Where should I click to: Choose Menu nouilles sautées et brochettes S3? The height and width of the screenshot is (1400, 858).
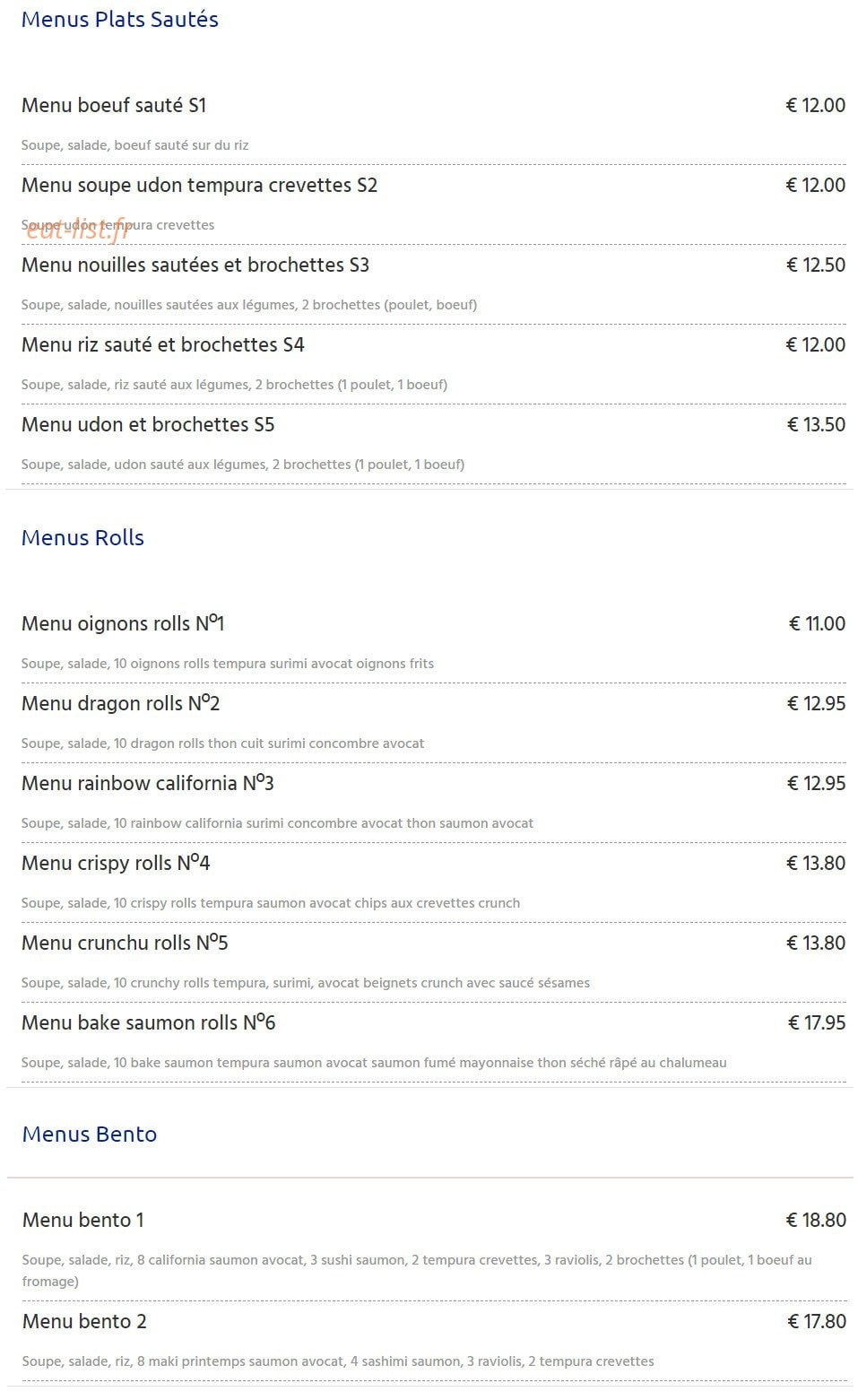195,265
